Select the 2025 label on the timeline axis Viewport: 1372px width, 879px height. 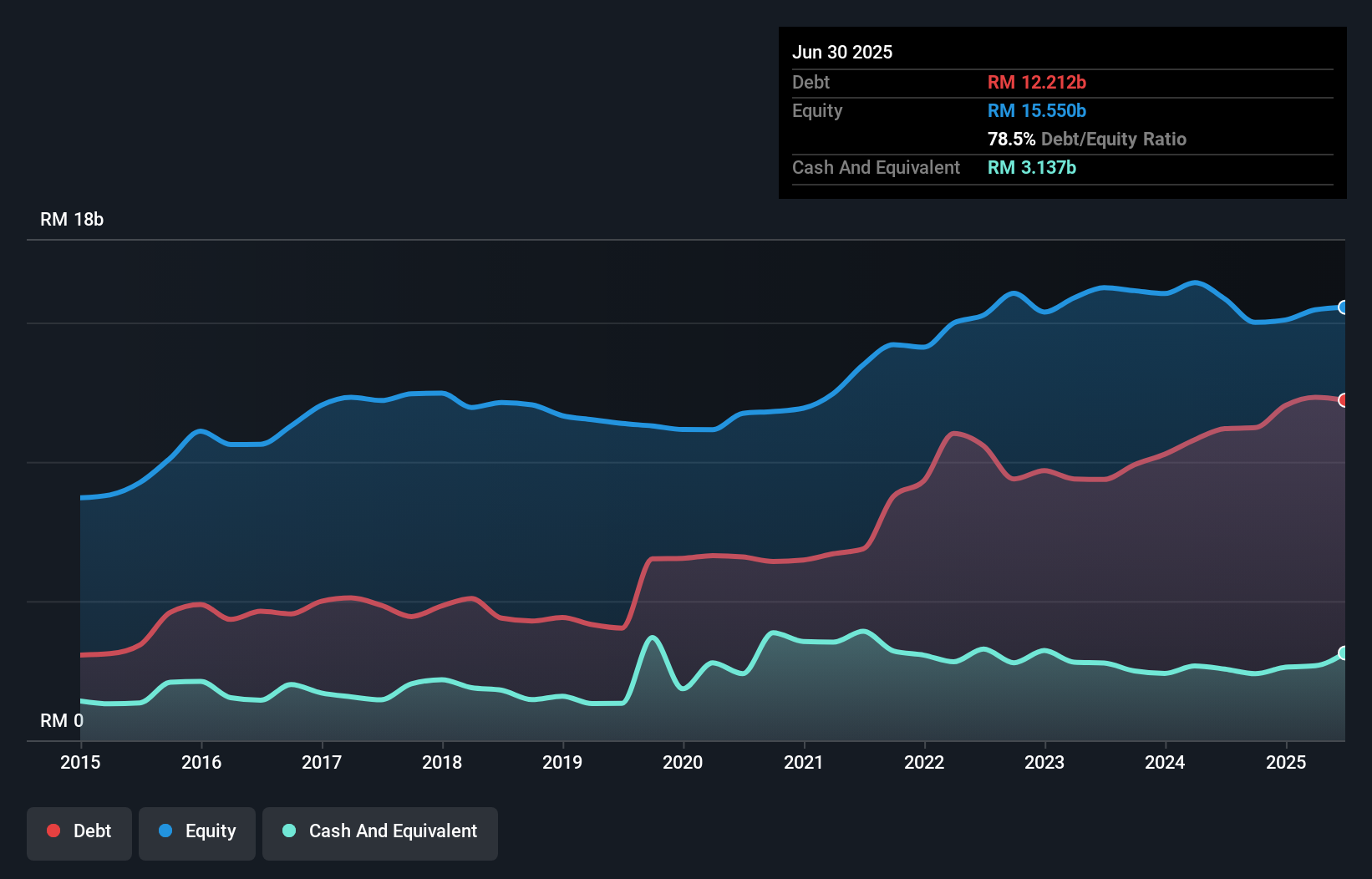tap(1286, 762)
